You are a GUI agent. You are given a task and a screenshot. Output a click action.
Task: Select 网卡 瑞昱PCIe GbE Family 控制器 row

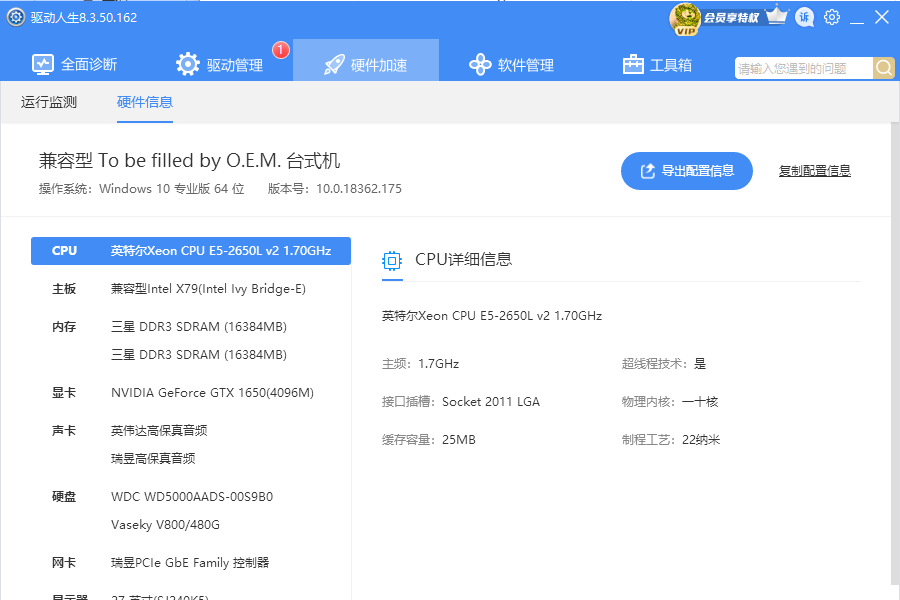coord(191,563)
